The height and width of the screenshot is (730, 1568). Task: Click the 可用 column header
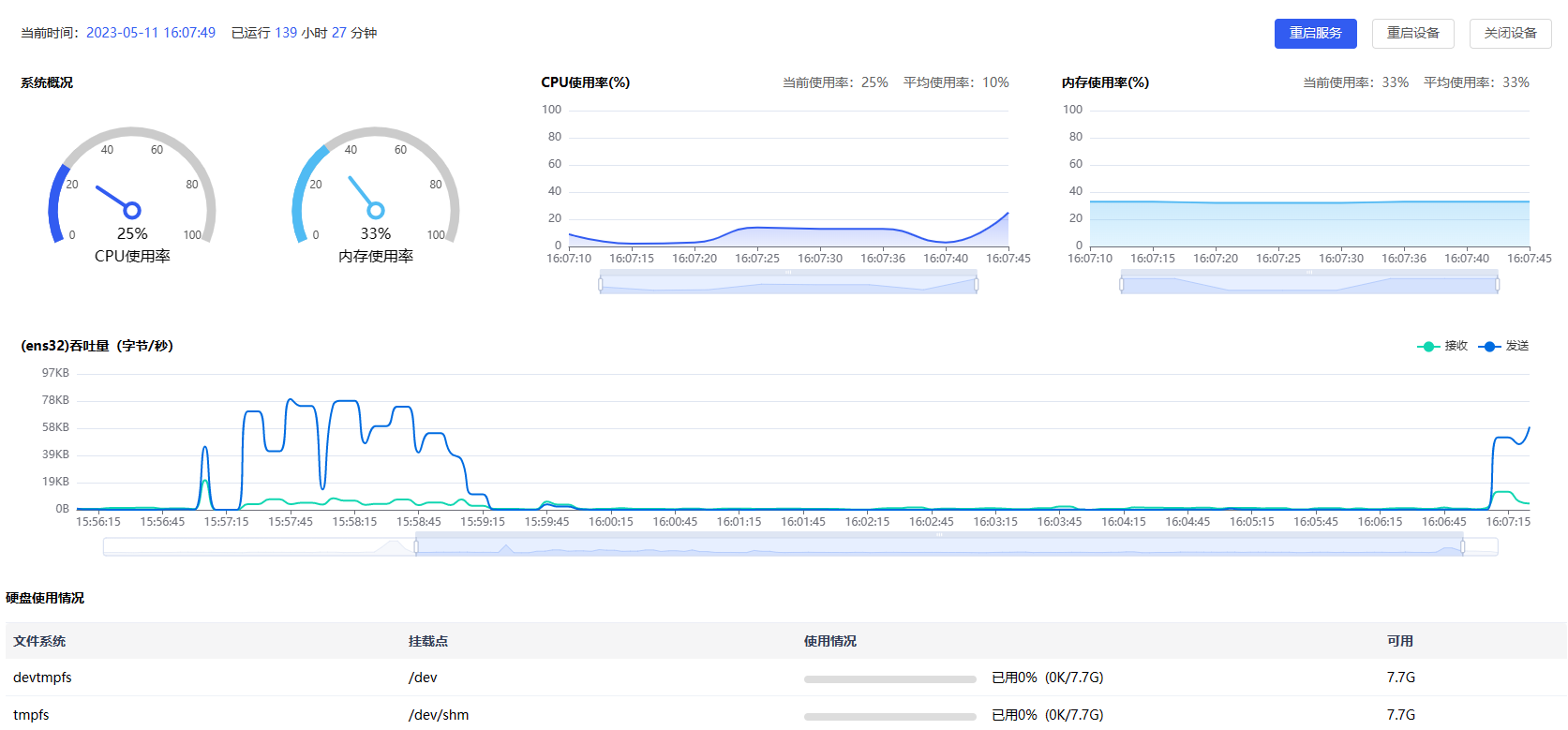(1400, 641)
